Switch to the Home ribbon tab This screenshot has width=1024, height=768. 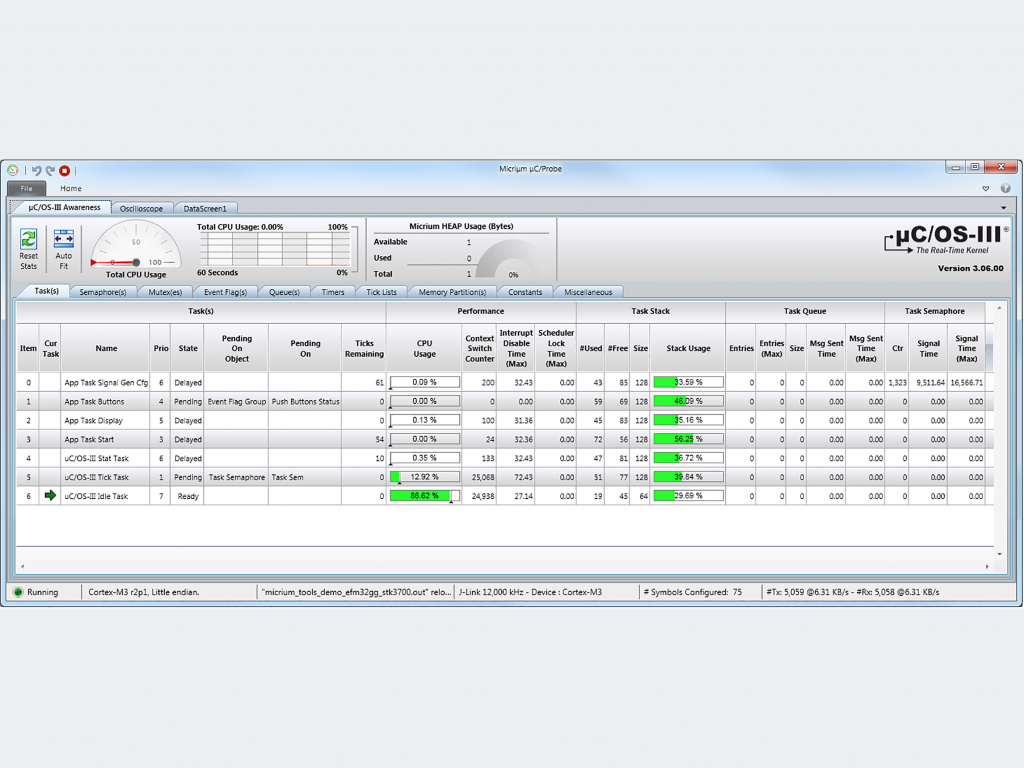(71, 188)
